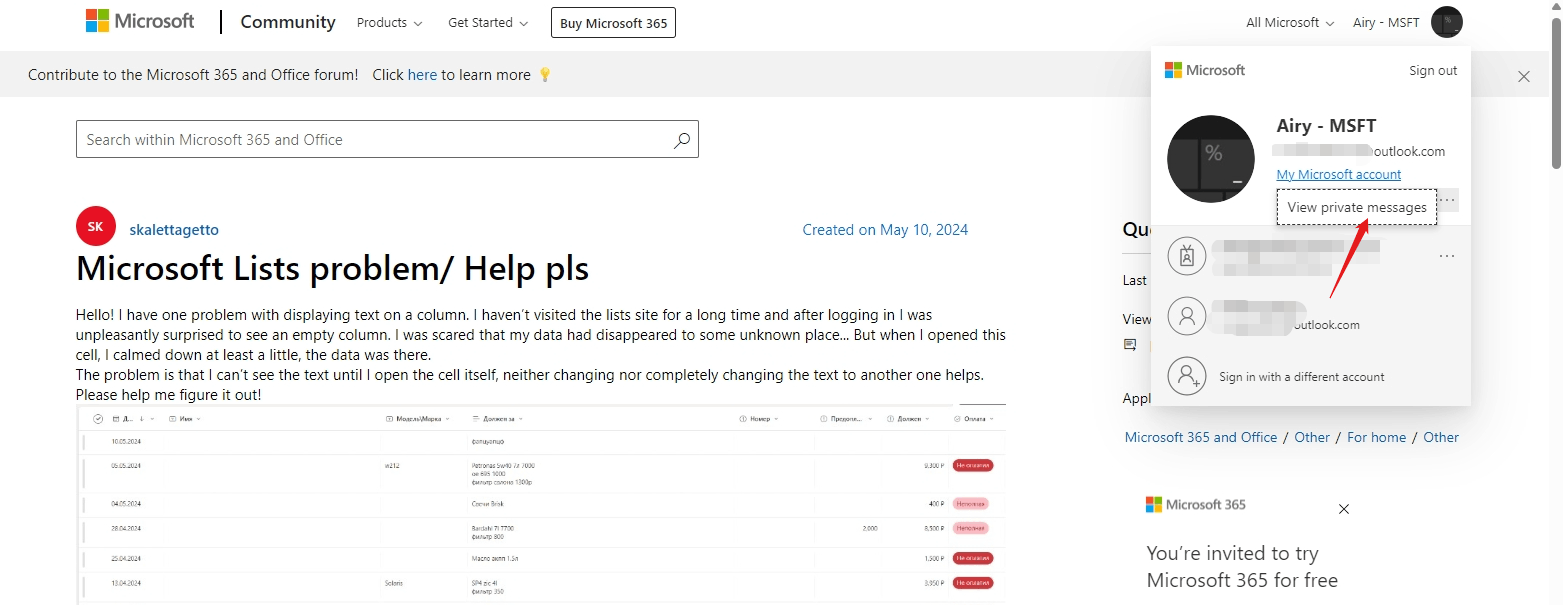
Task: Expand the Get Started dropdown menu
Action: pos(488,22)
